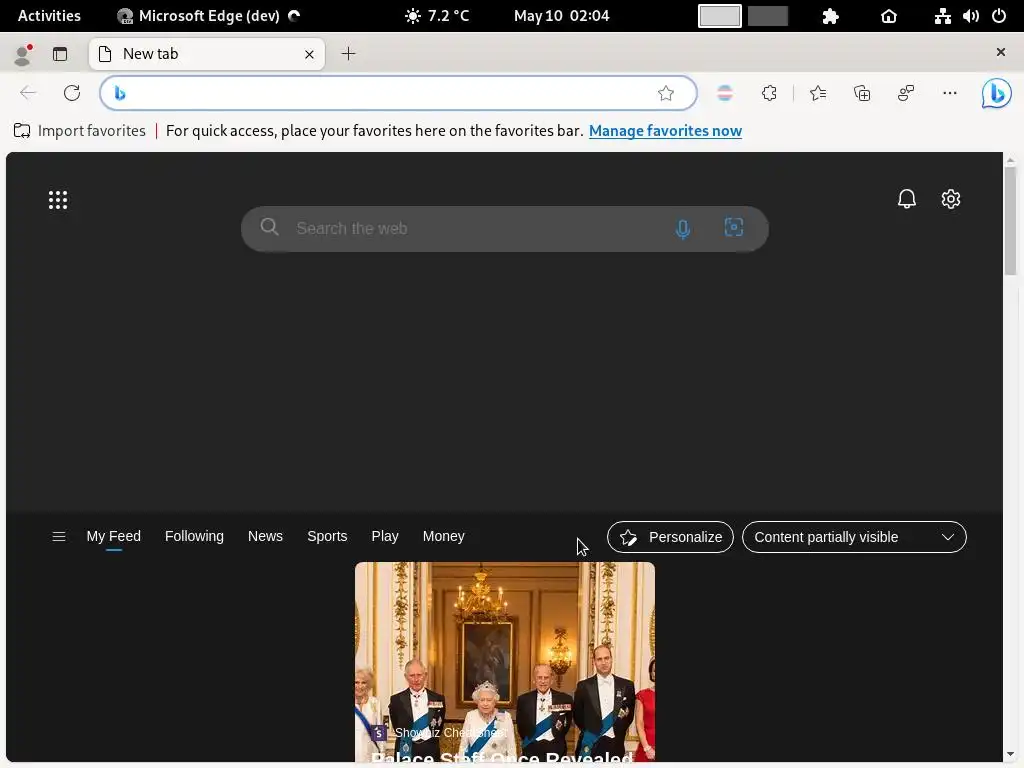This screenshot has height=768, width=1024.
Task: Click the home icon in top bar
Action: [889, 16]
